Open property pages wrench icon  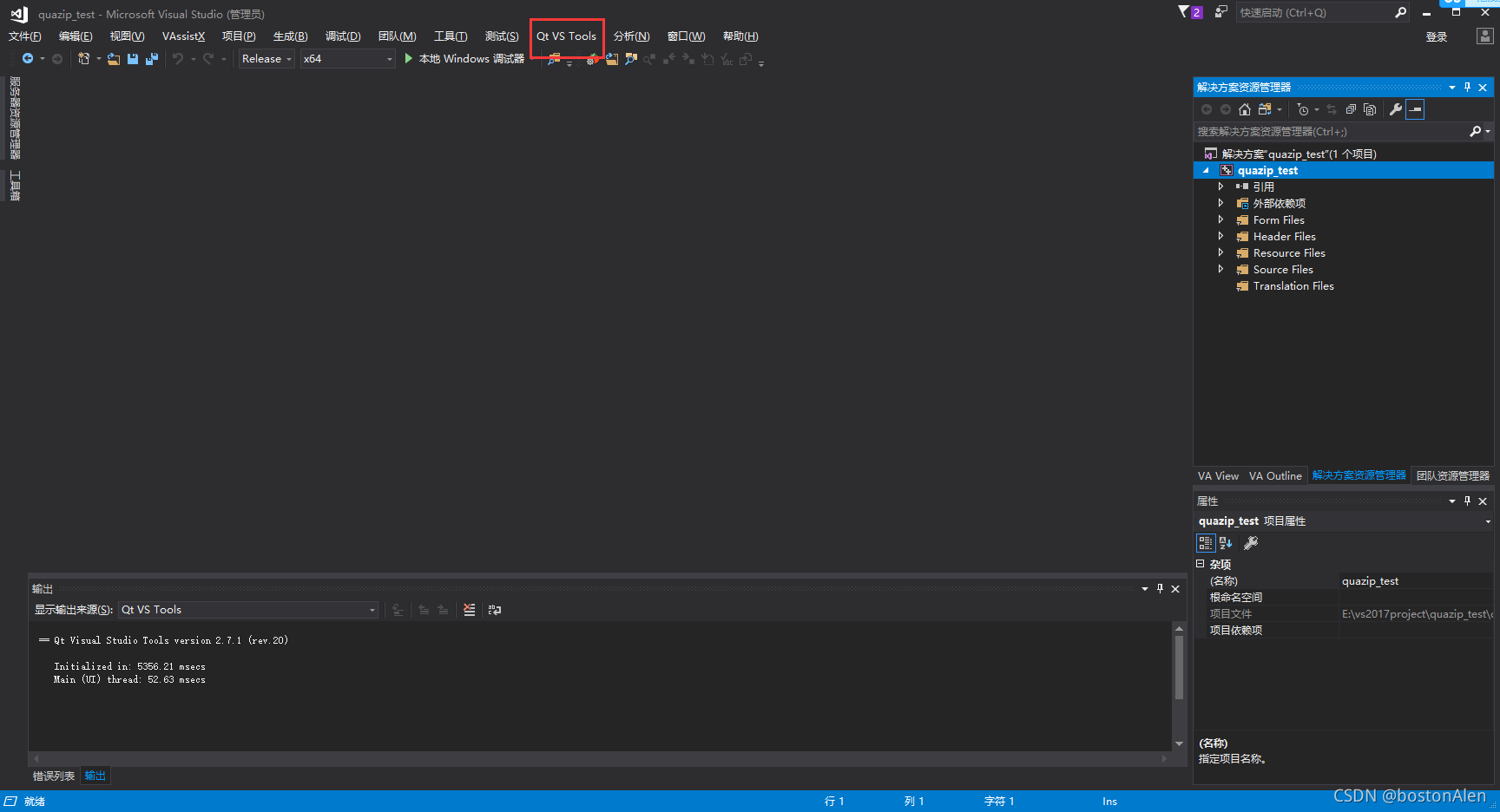[1251, 543]
